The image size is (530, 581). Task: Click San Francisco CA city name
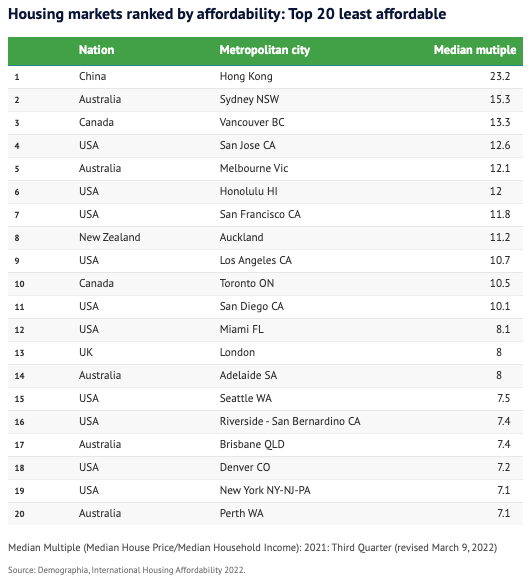[260, 214]
